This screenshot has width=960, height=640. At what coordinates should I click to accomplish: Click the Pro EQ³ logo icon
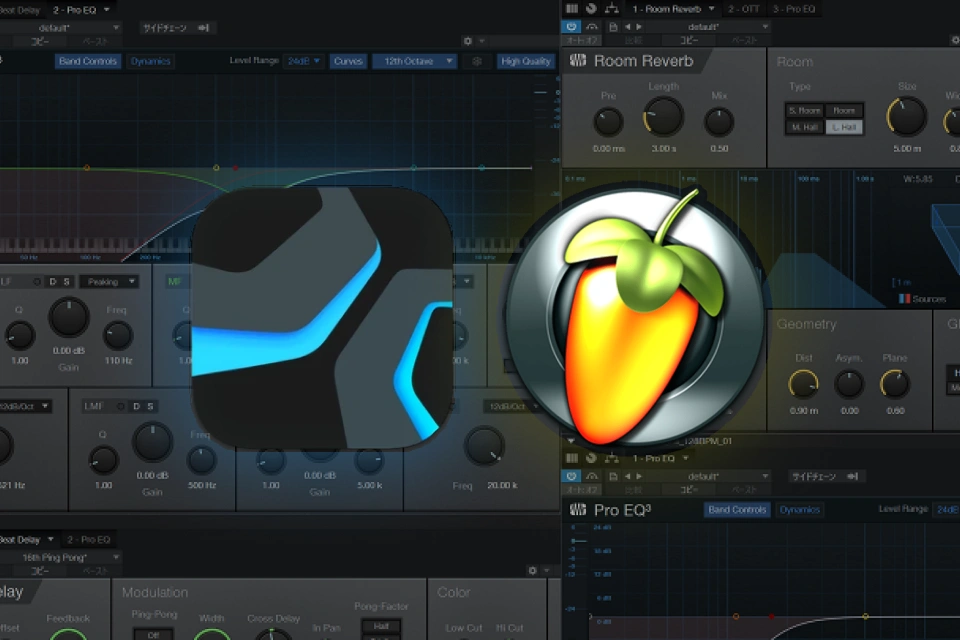pyautogui.click(x=578, y=510)
